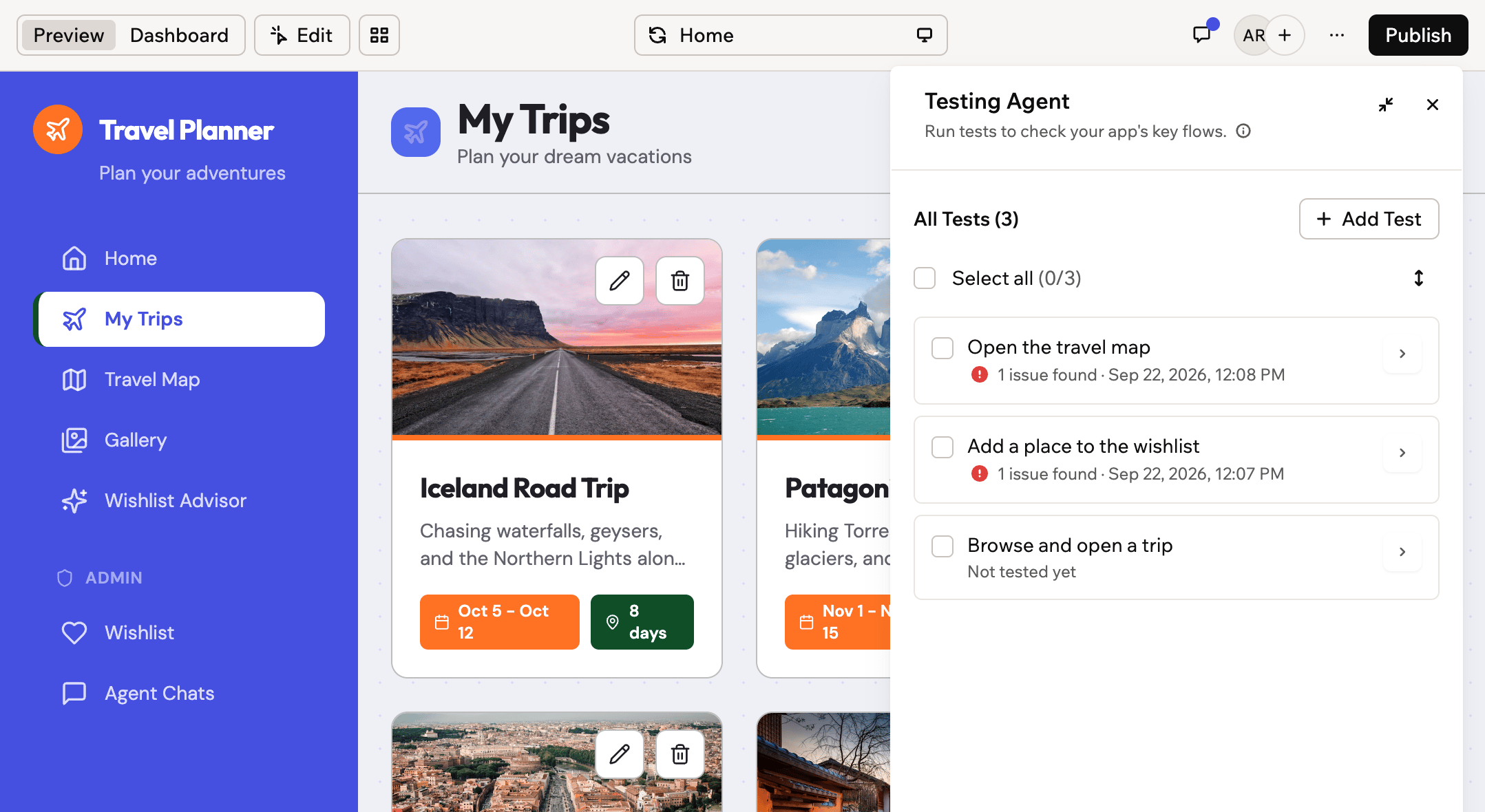Click the "Not tested yet" status text
Image resolution: width=1485 pixels, height=812 pixels.
(x=1022, y=572)
